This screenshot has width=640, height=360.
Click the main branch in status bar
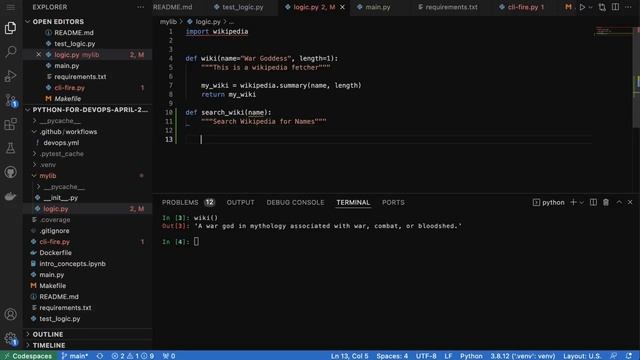point(75,356)
